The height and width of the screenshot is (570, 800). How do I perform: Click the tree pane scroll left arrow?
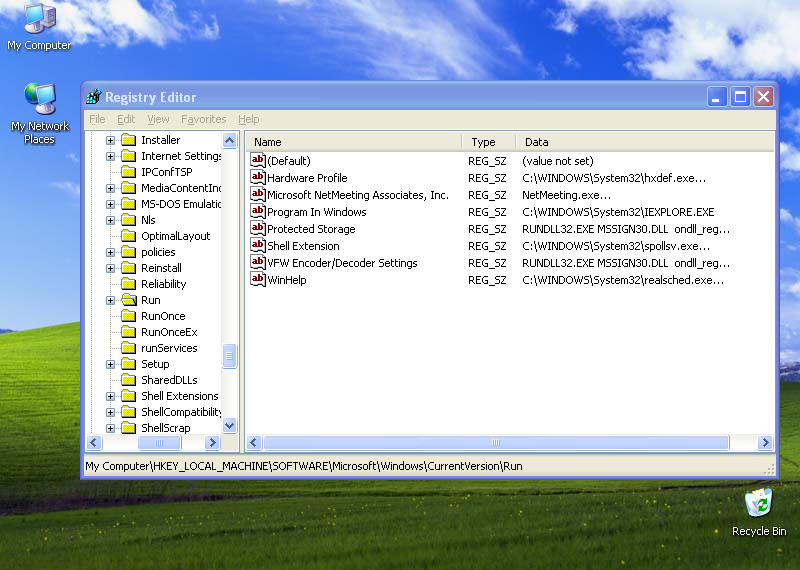point(94,442)
